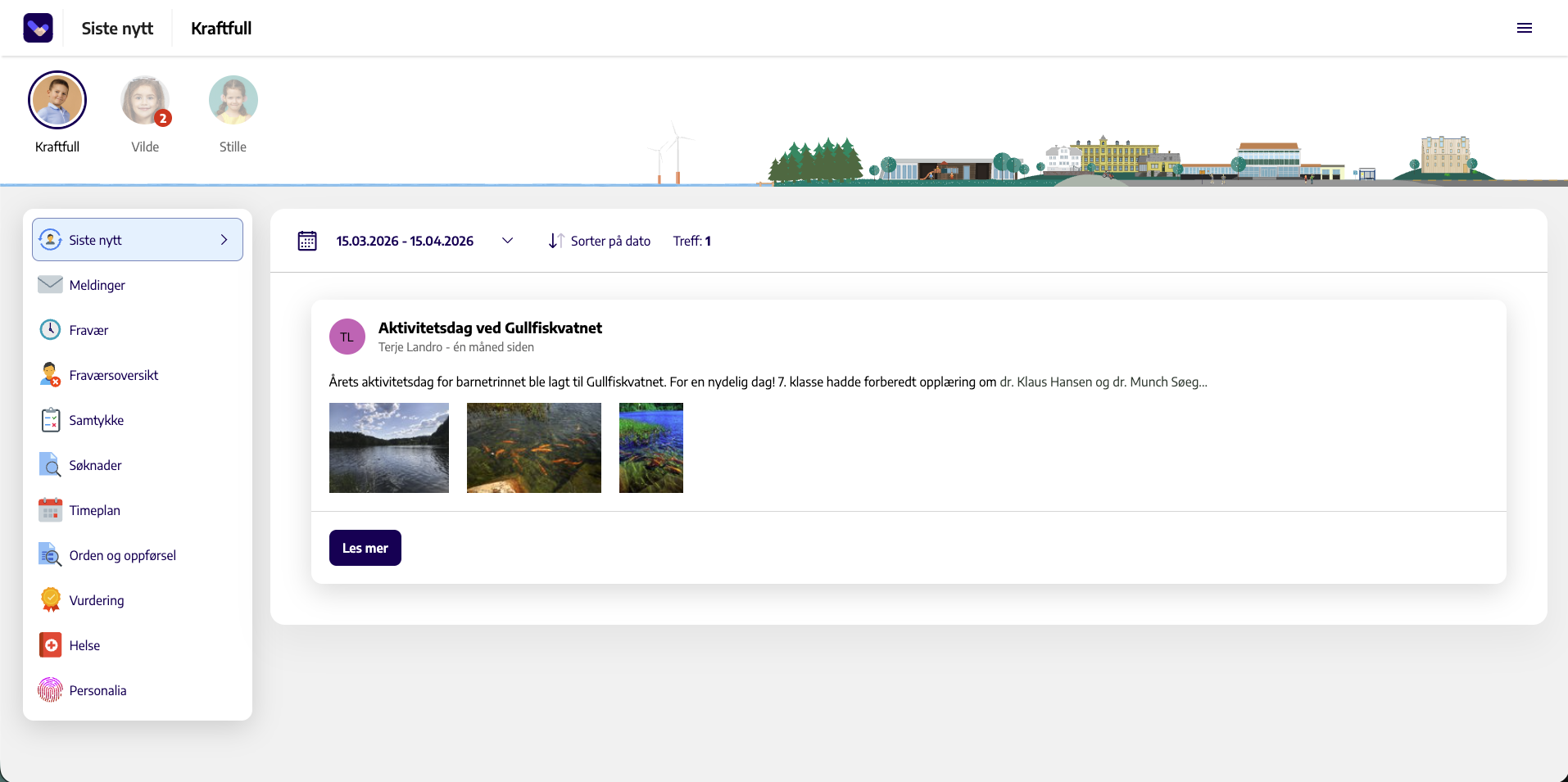
Task: Switch to Vilde's profile avatar
Action: (x=145, y=100)
